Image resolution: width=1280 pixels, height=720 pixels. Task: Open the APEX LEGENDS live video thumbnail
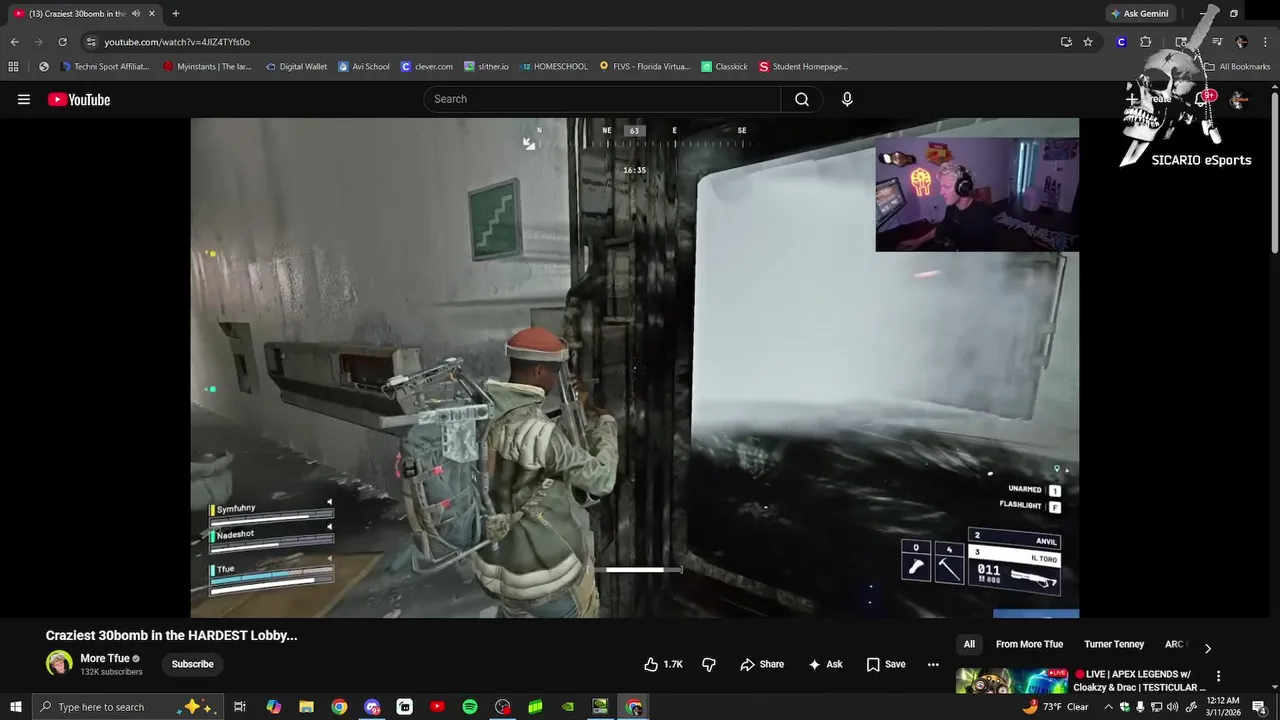[1011, 681]
